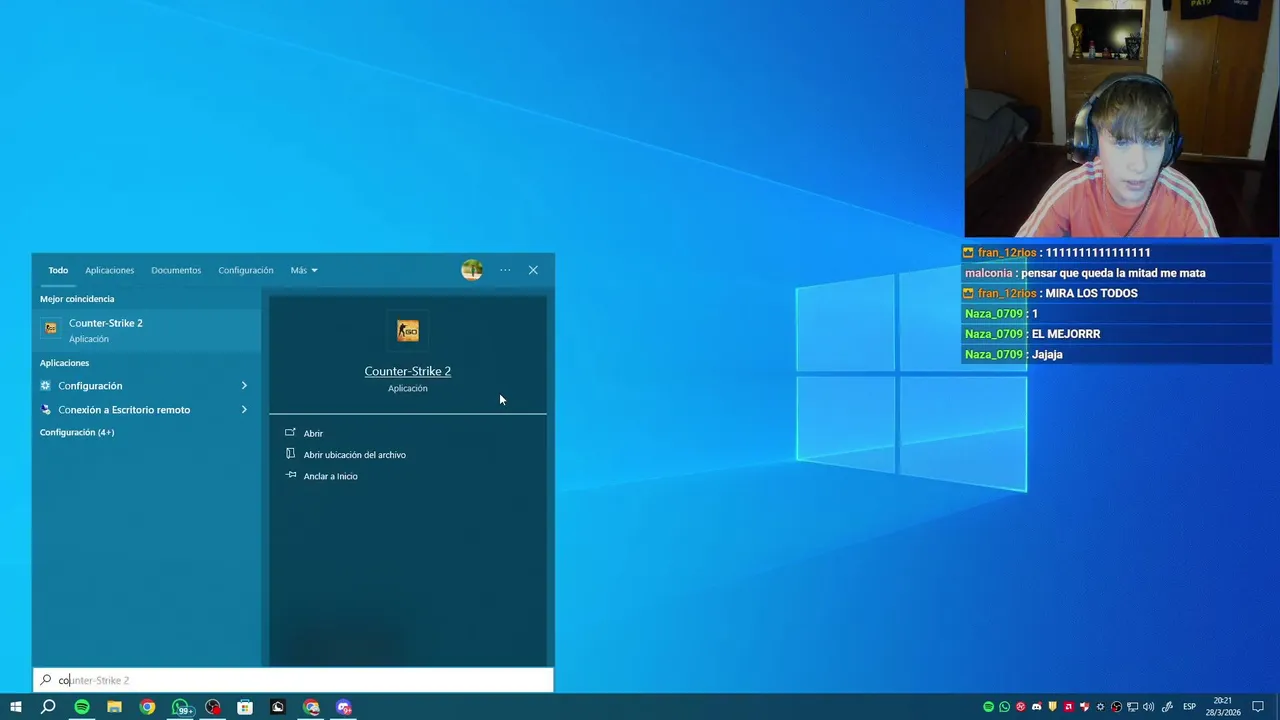
Task: Click the red circular tray icon
Action: 1020,707
